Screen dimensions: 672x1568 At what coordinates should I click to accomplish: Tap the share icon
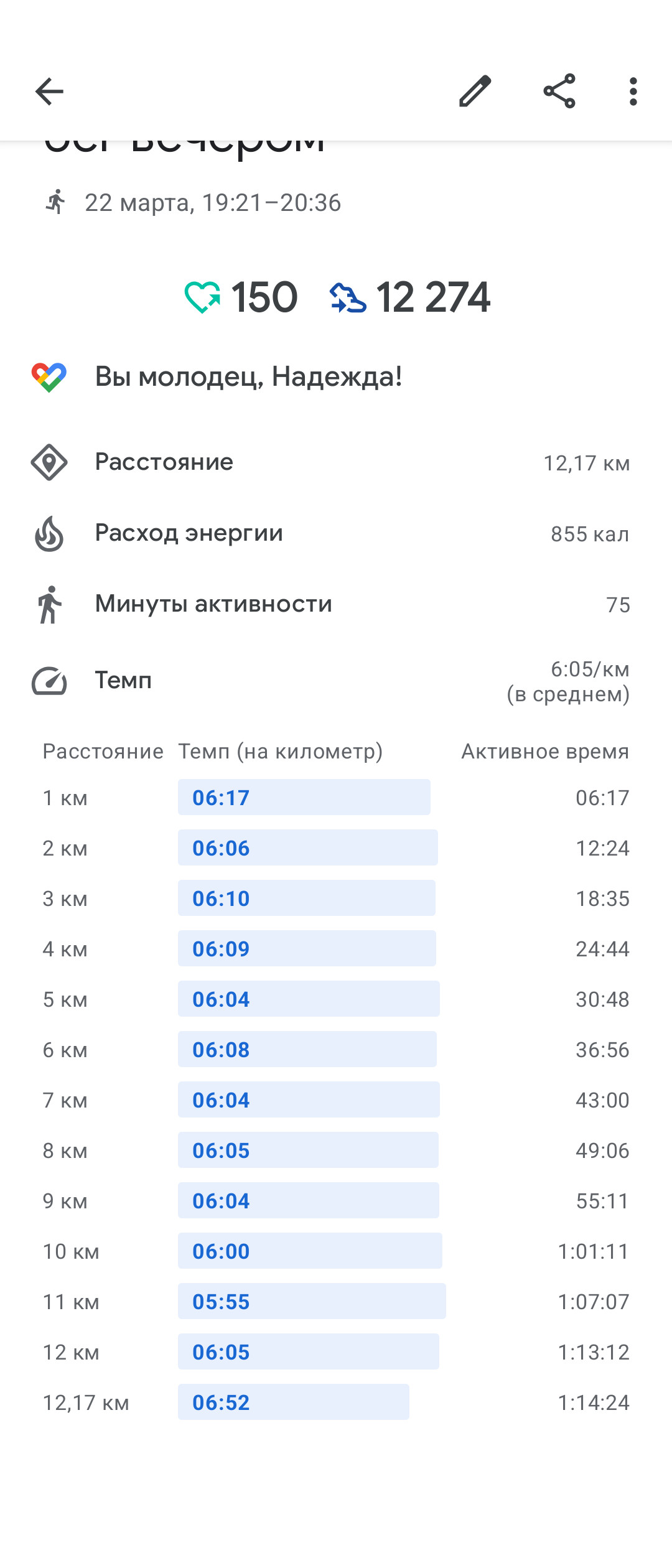coord(559,91)
